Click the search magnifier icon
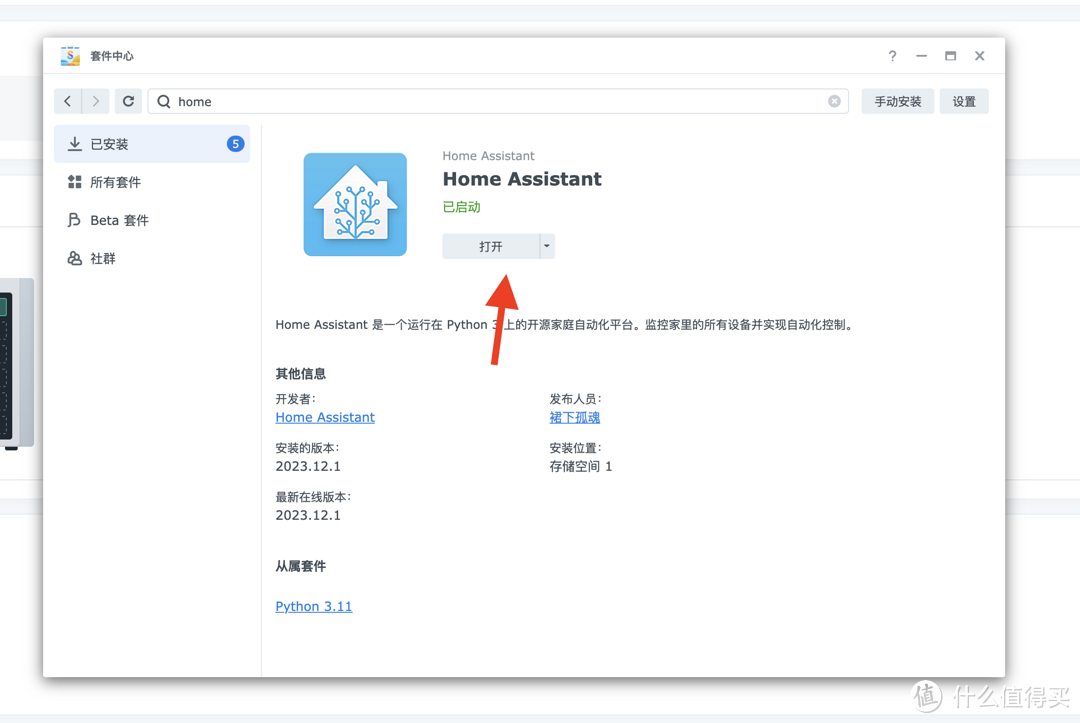 click(x=164, y=101)
